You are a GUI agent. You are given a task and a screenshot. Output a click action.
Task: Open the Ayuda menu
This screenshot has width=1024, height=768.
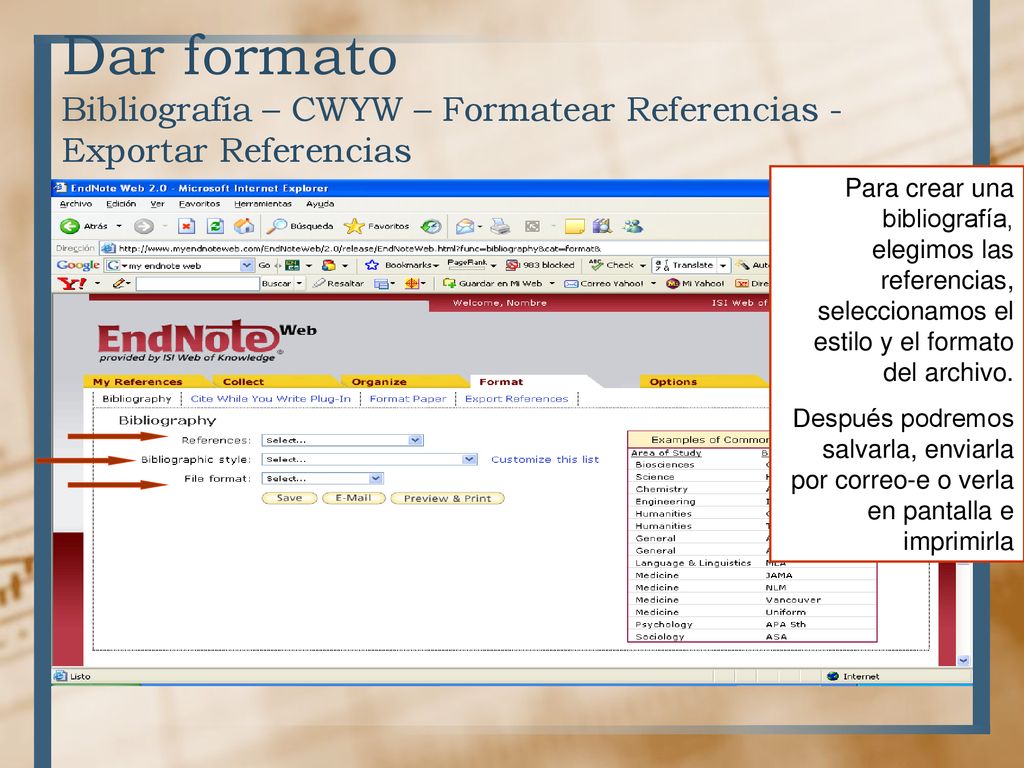click(x=320, y=204)
